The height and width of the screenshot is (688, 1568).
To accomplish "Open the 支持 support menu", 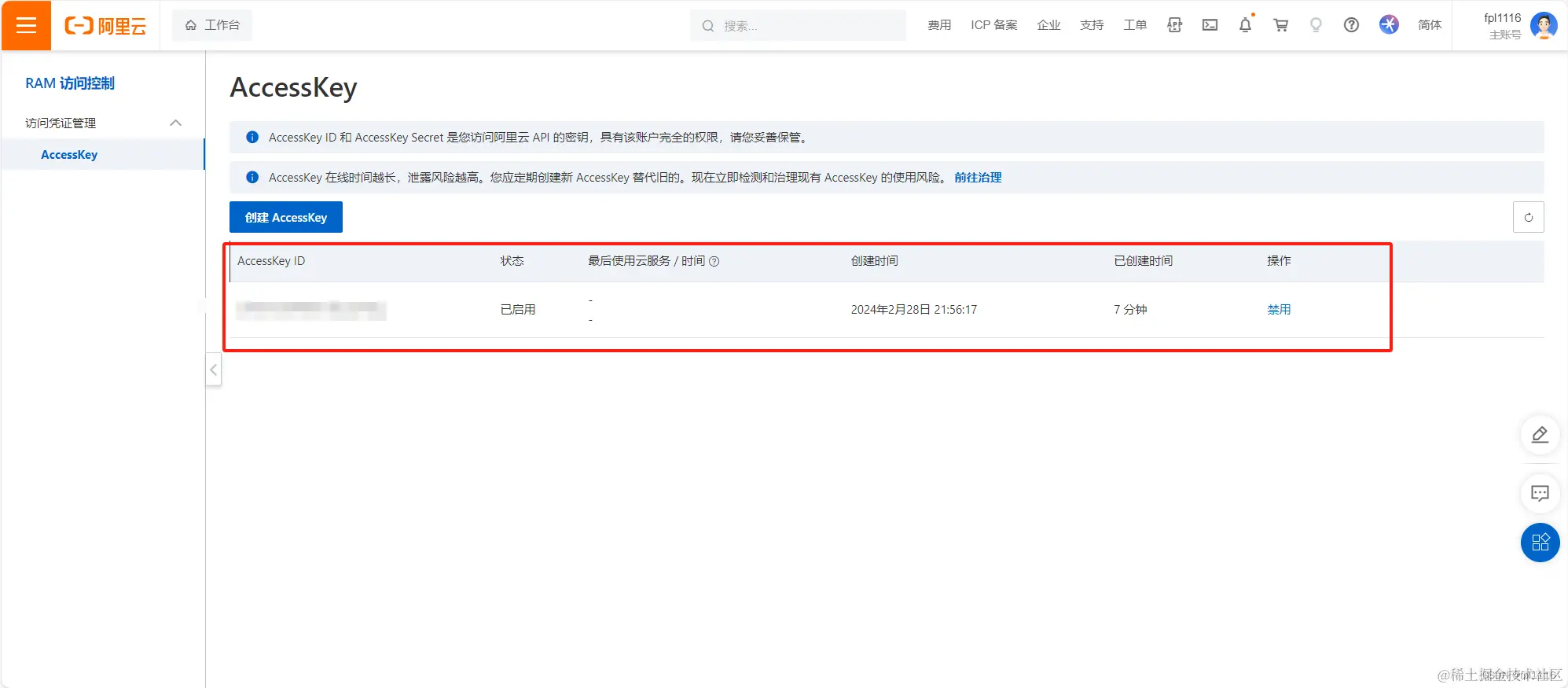I will [1092, 25].
